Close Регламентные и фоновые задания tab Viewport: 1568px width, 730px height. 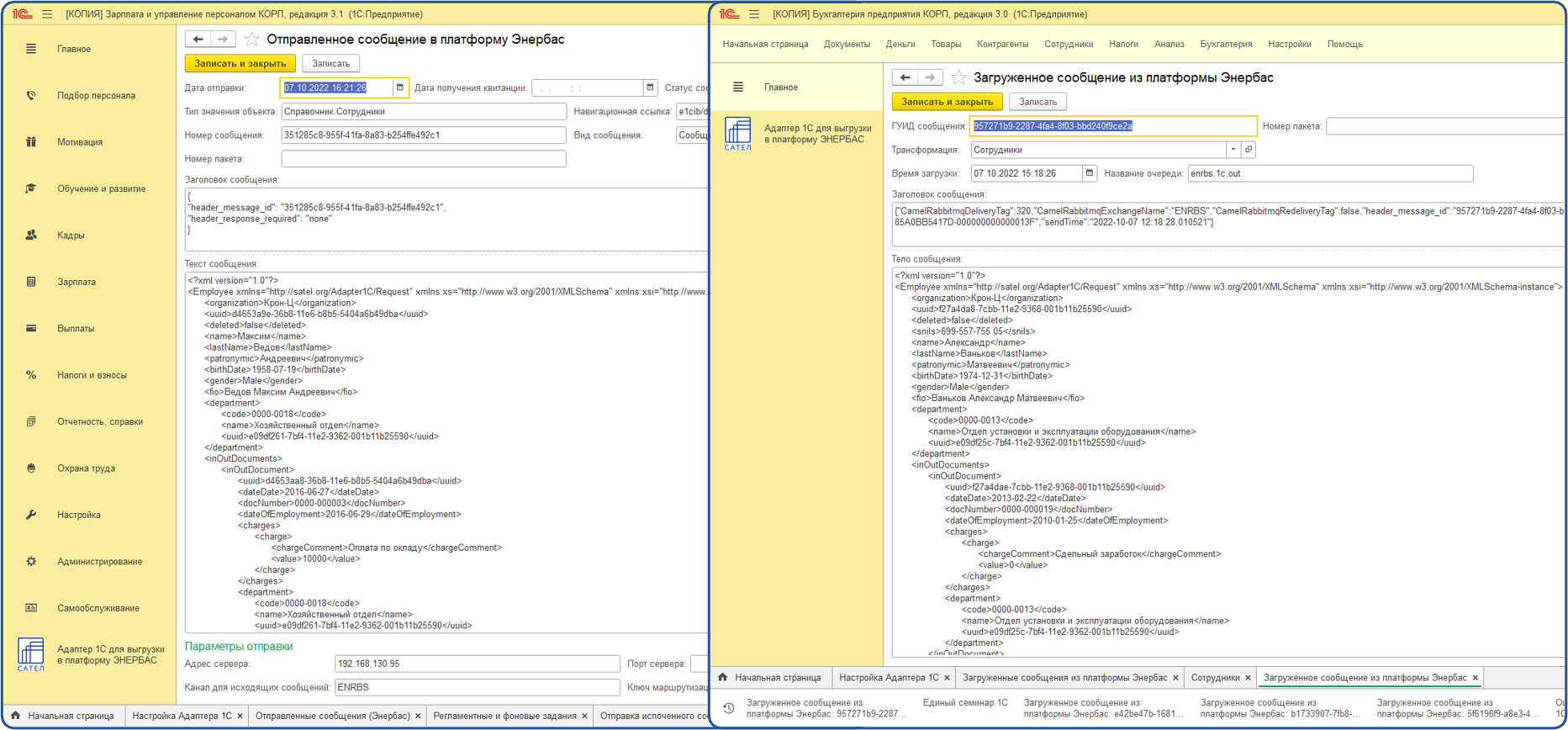(x=584, y=717)
